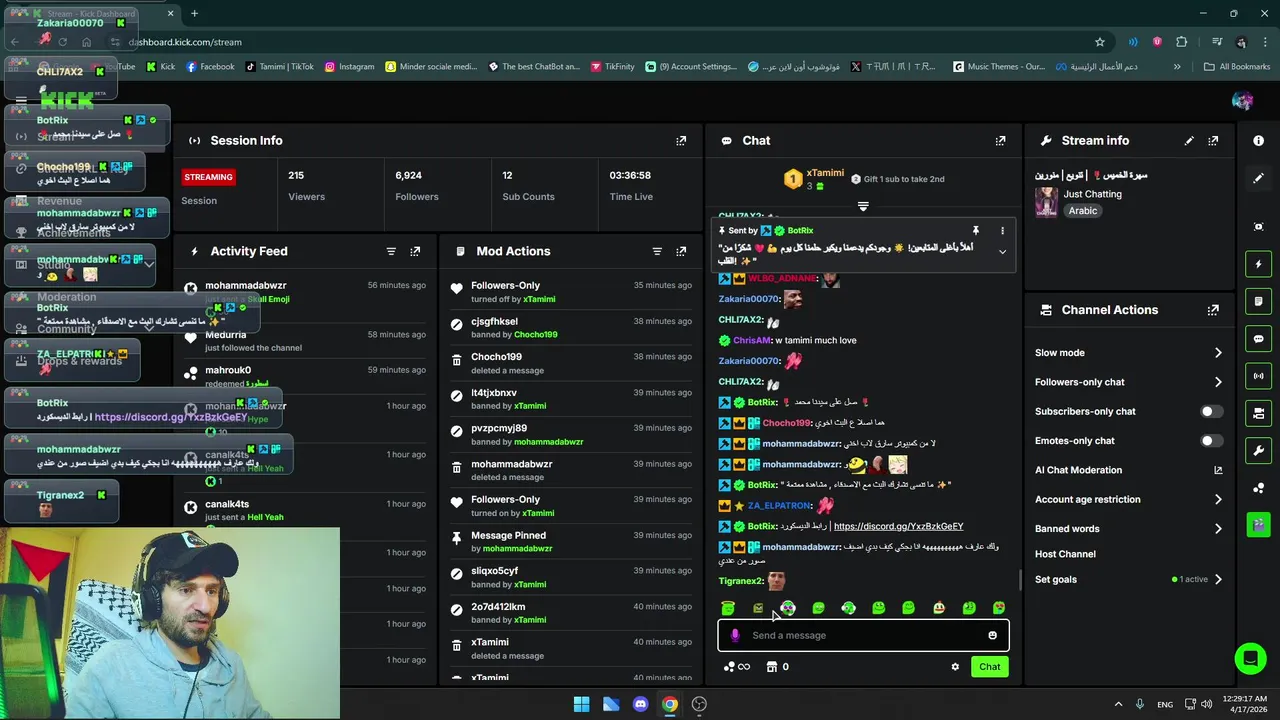Viewport: 1280px width, 720px height.
Task: Open Mod Actions filter options
Action: (657, 252)
